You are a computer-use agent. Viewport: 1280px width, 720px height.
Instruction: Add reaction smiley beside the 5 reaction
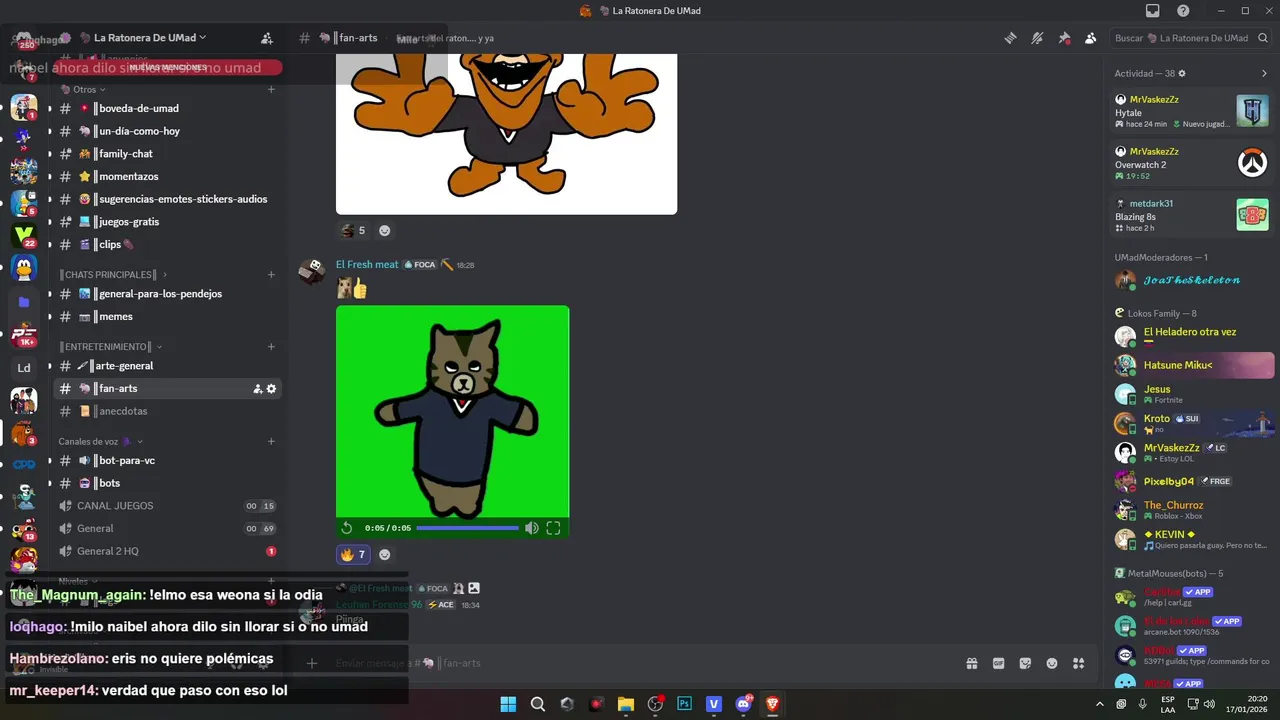pyautogui.click(x=384, y=231)
